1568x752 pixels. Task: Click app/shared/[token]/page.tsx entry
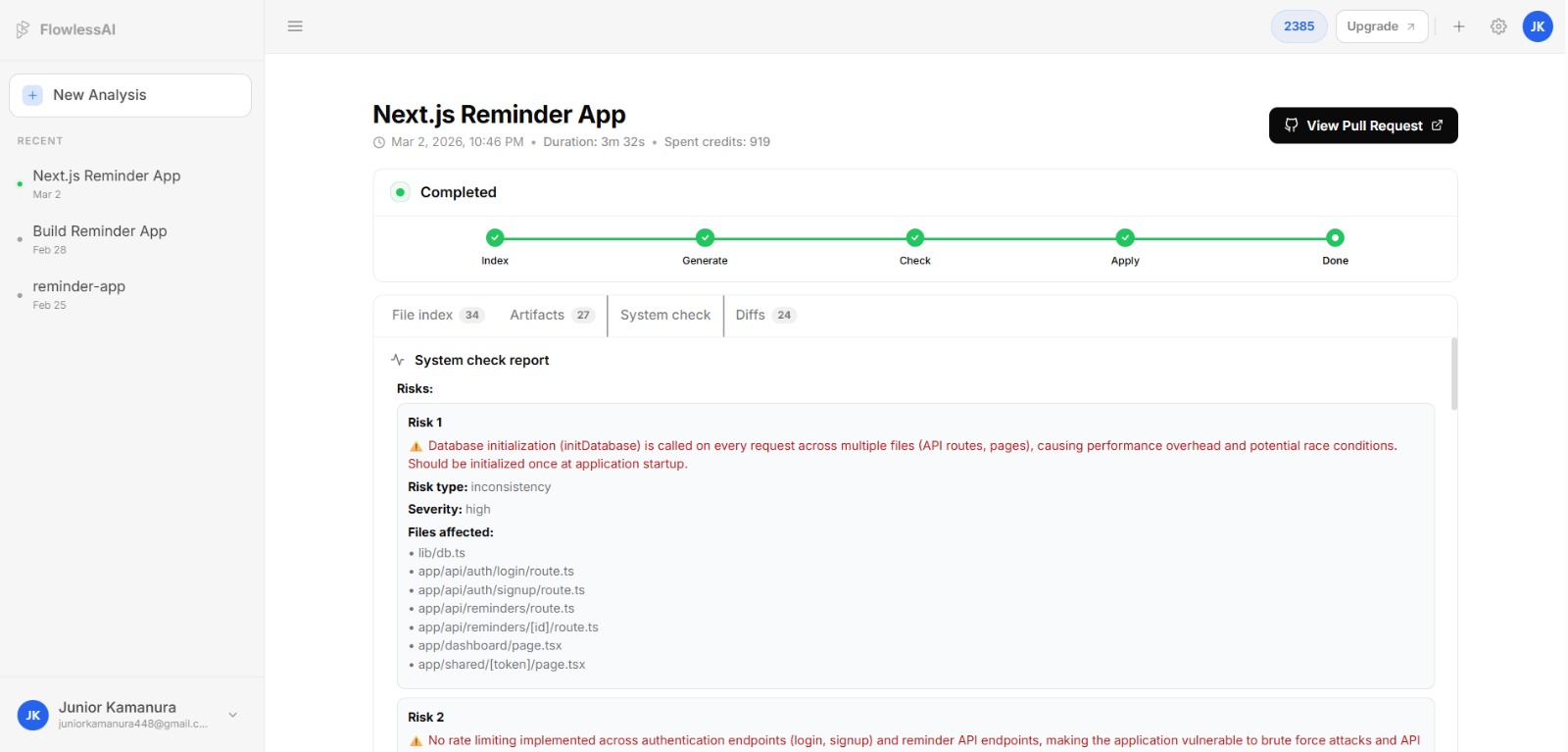(502, 665)
